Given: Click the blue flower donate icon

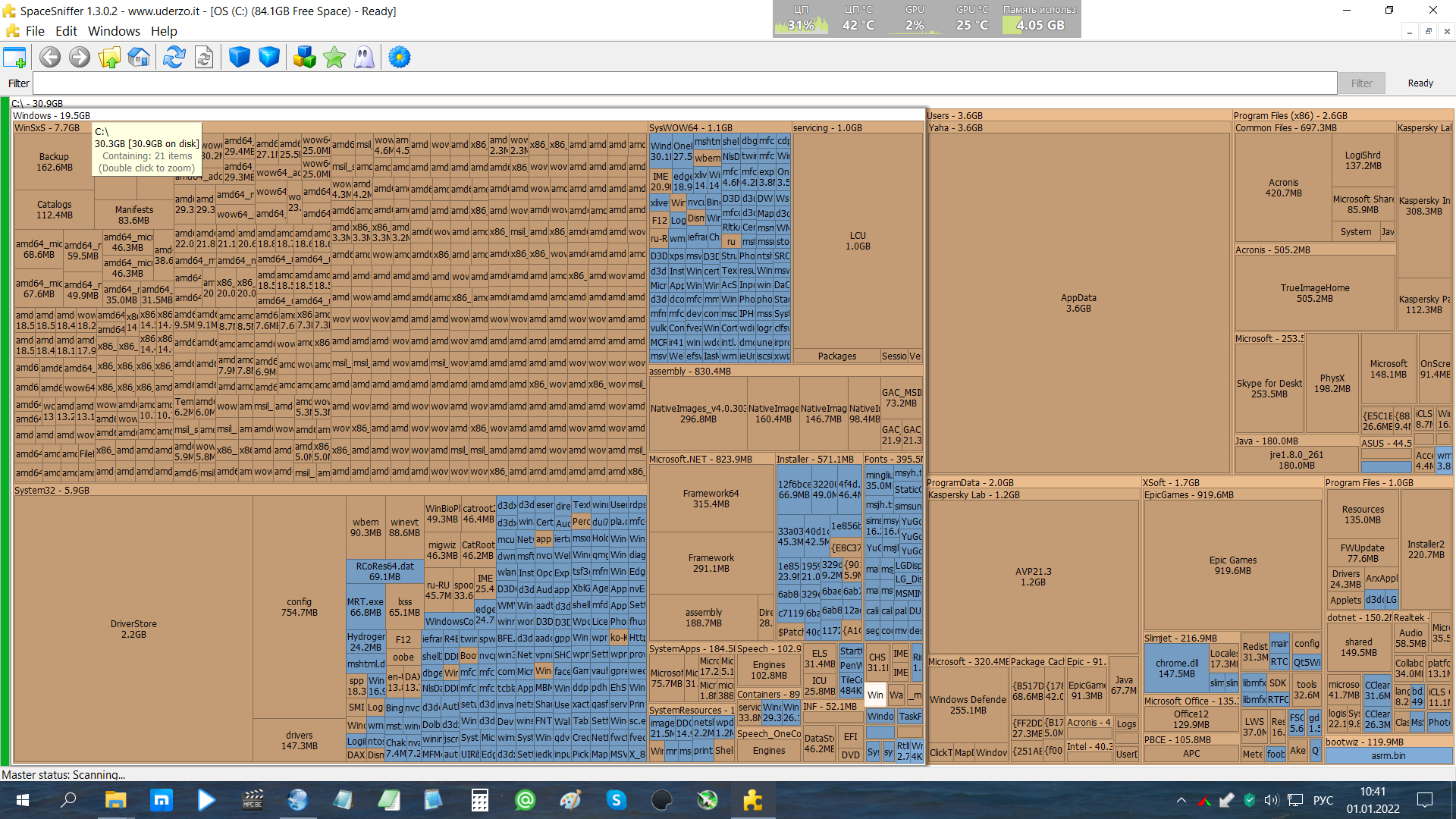Looking at the screenshot, I should 400,58.
